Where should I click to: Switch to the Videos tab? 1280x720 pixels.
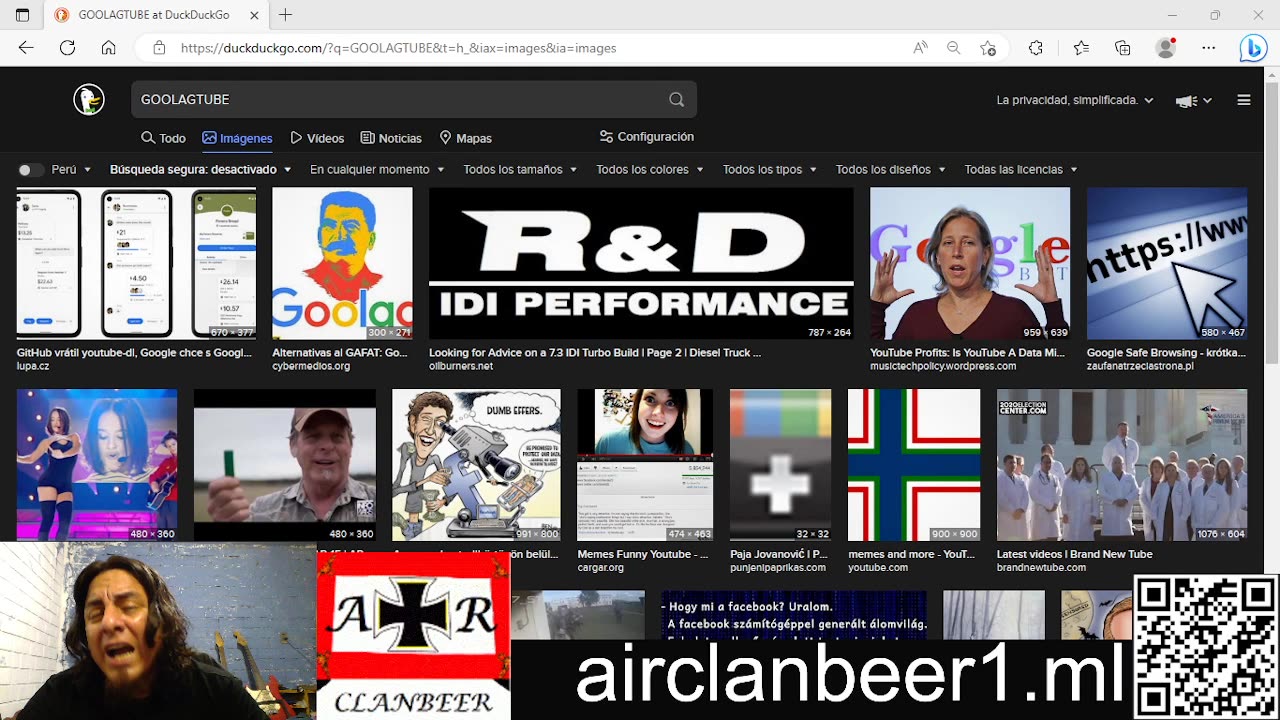click(317, 138)
